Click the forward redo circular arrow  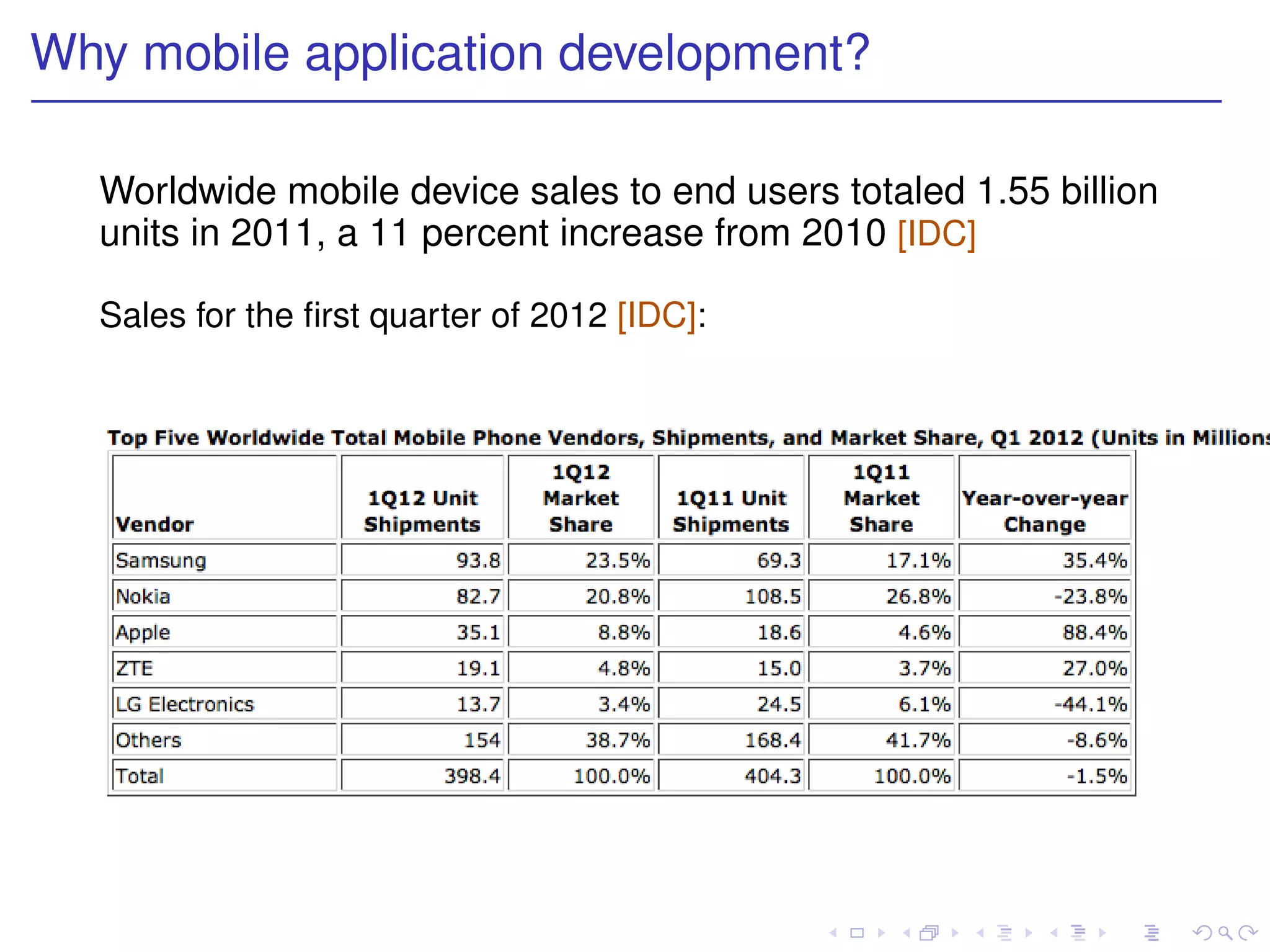(x=1248, y=933)
